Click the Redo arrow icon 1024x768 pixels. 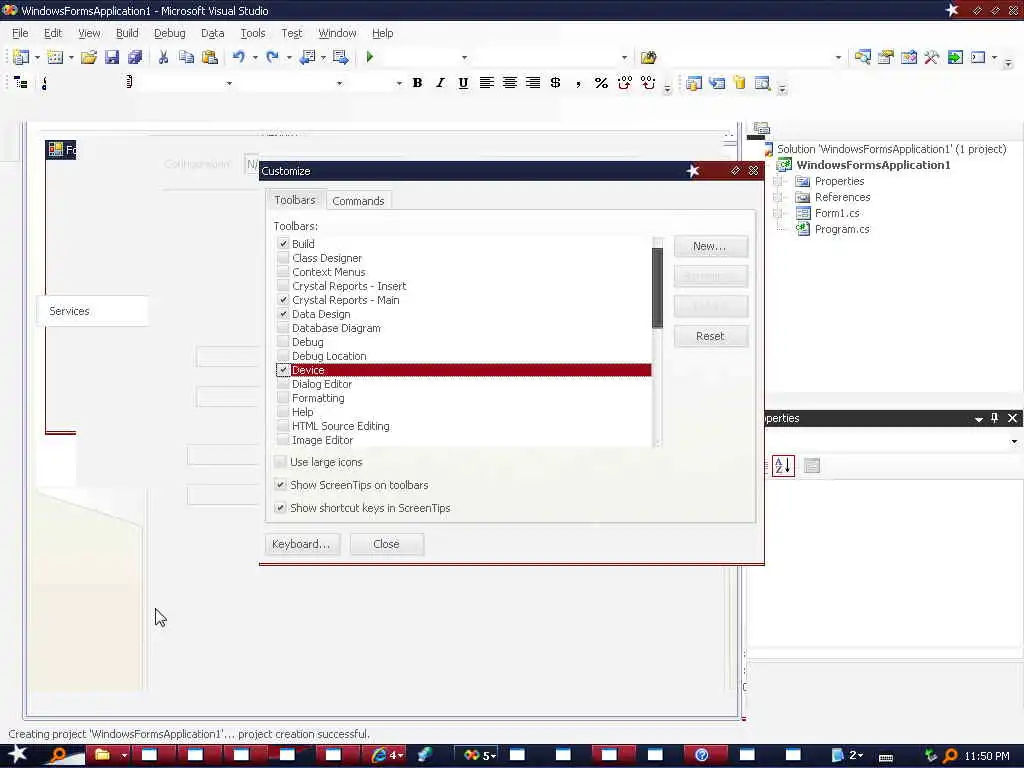273,57
